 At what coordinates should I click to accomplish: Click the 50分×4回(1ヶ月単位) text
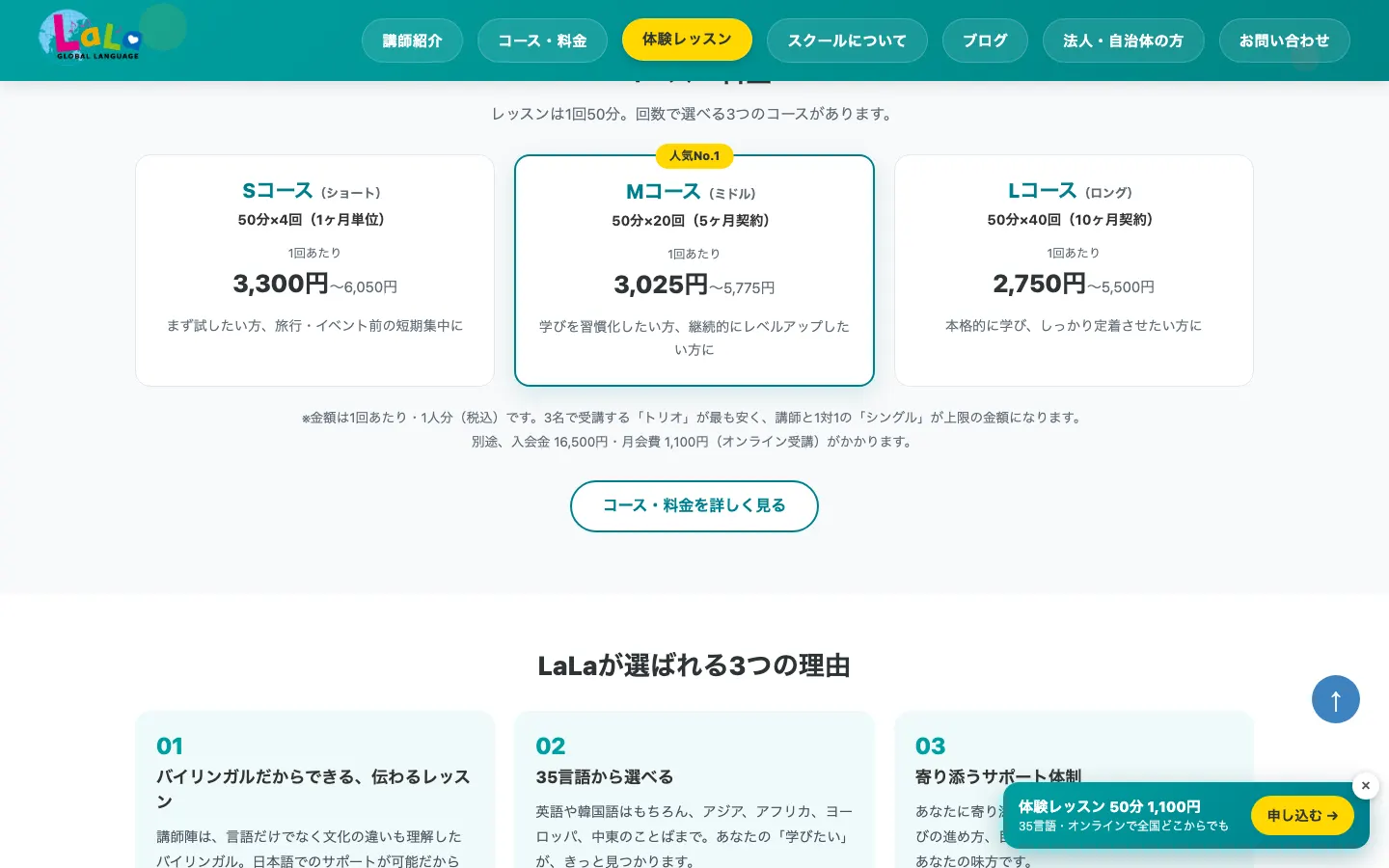click(314, 220)
